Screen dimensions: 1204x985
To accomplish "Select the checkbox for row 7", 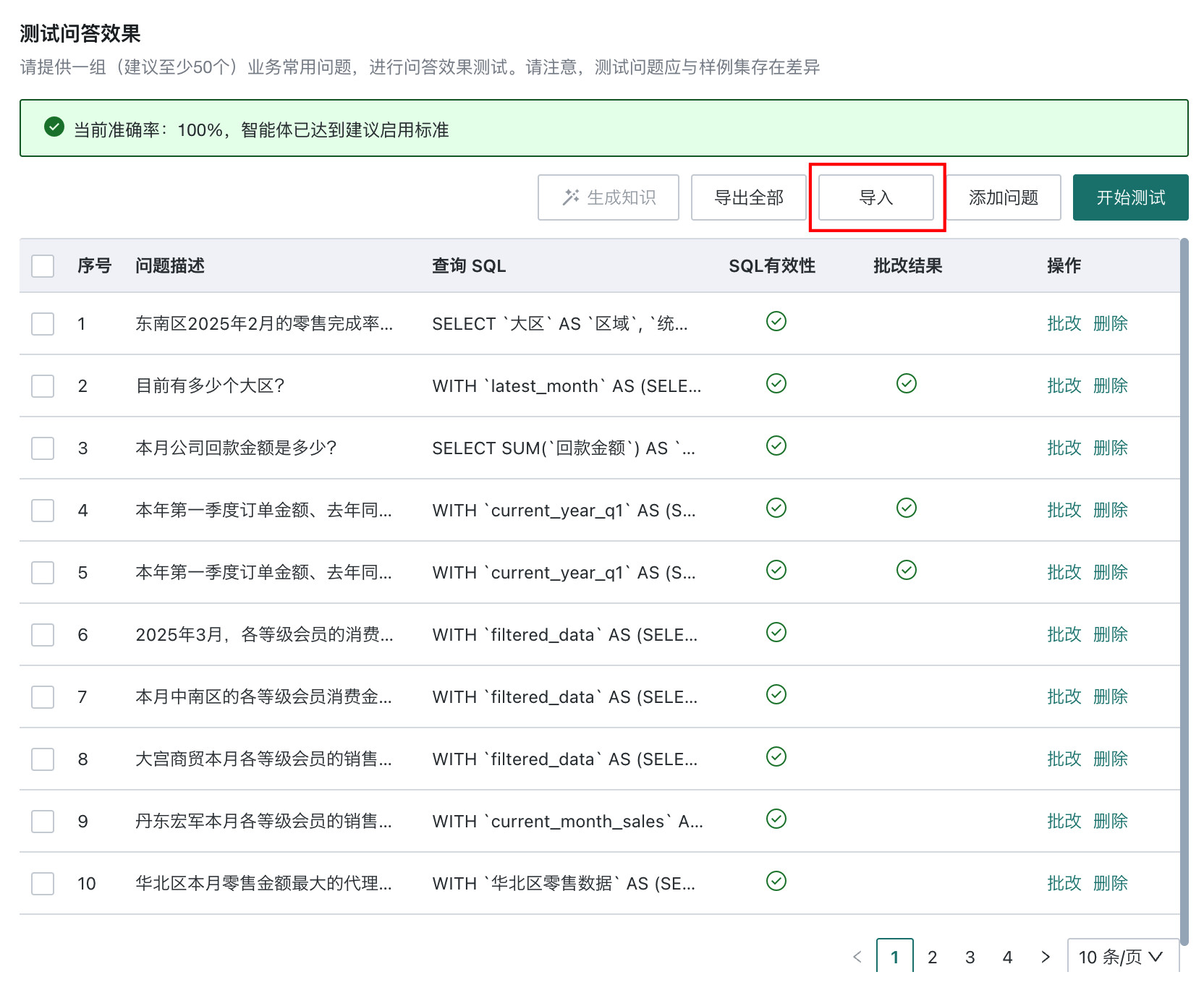I will pyautogui.click(x=43, y=697).
